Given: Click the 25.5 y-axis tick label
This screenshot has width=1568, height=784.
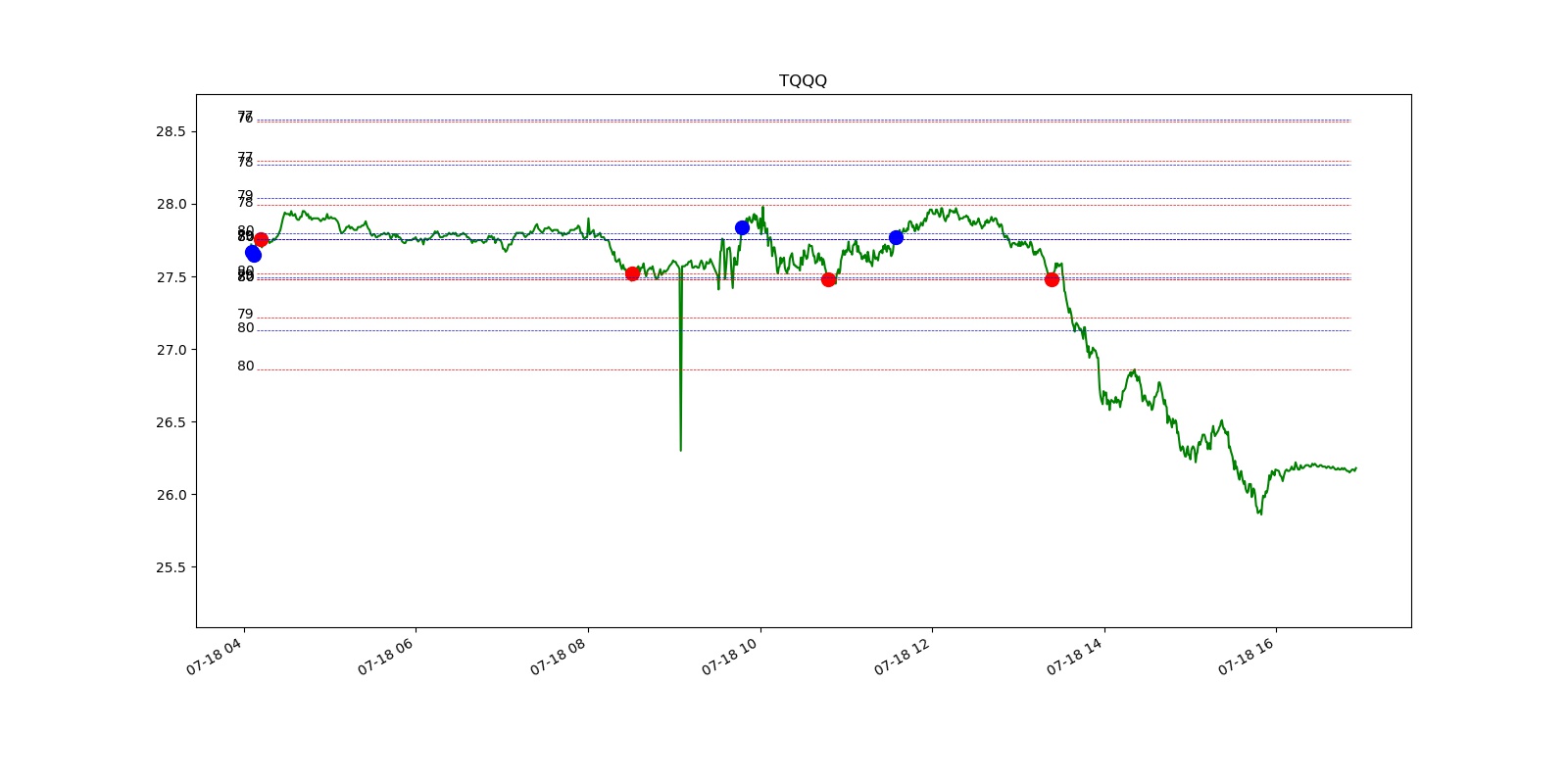Looking at the screenshot, I should tap(171, 567).
